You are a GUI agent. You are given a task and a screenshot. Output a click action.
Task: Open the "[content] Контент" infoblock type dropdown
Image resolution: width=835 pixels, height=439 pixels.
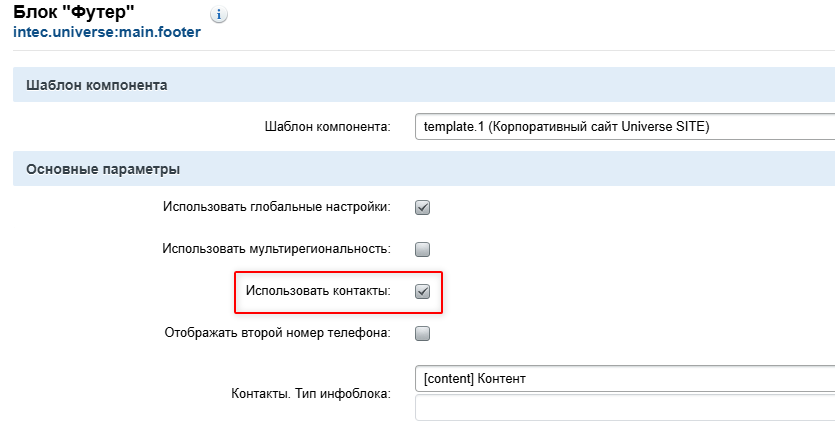tap(624, 379)
